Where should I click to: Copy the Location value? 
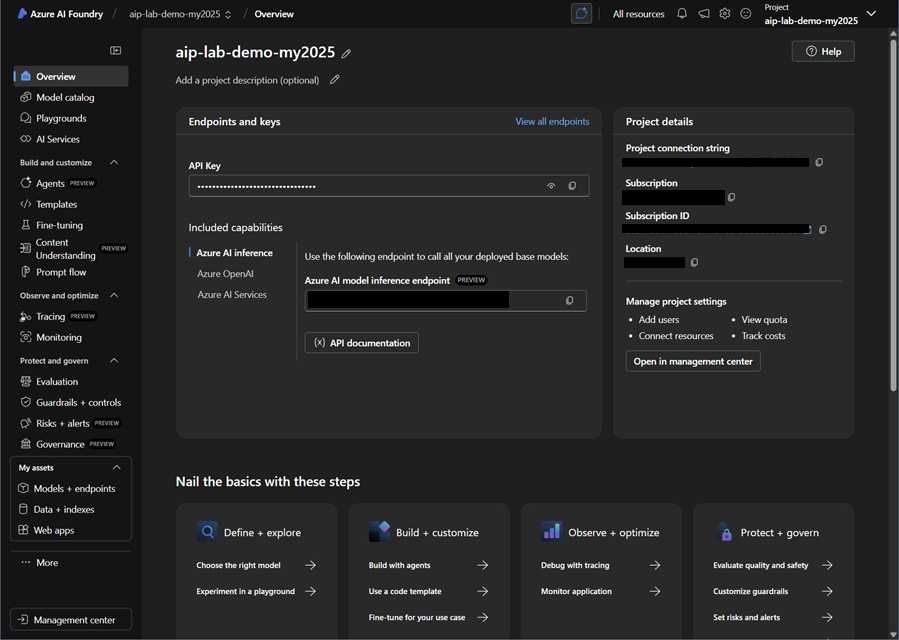(x=694, y=263)
